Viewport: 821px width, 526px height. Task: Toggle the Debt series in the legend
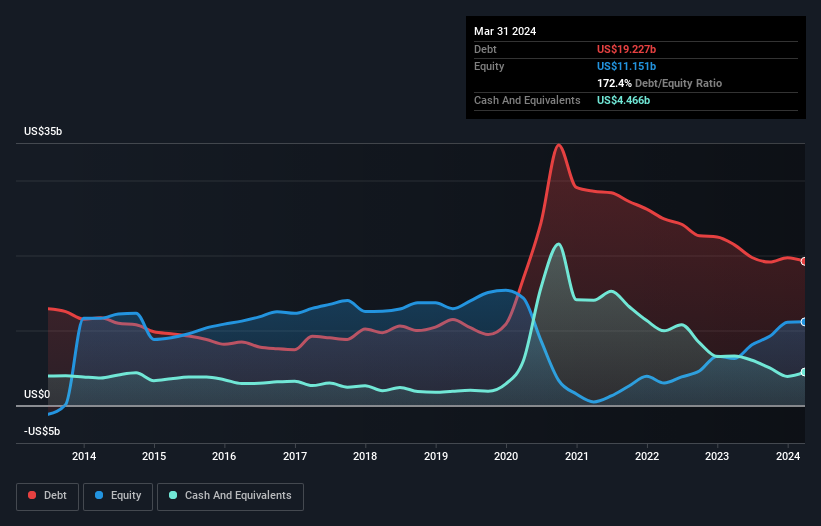point(47,496)
